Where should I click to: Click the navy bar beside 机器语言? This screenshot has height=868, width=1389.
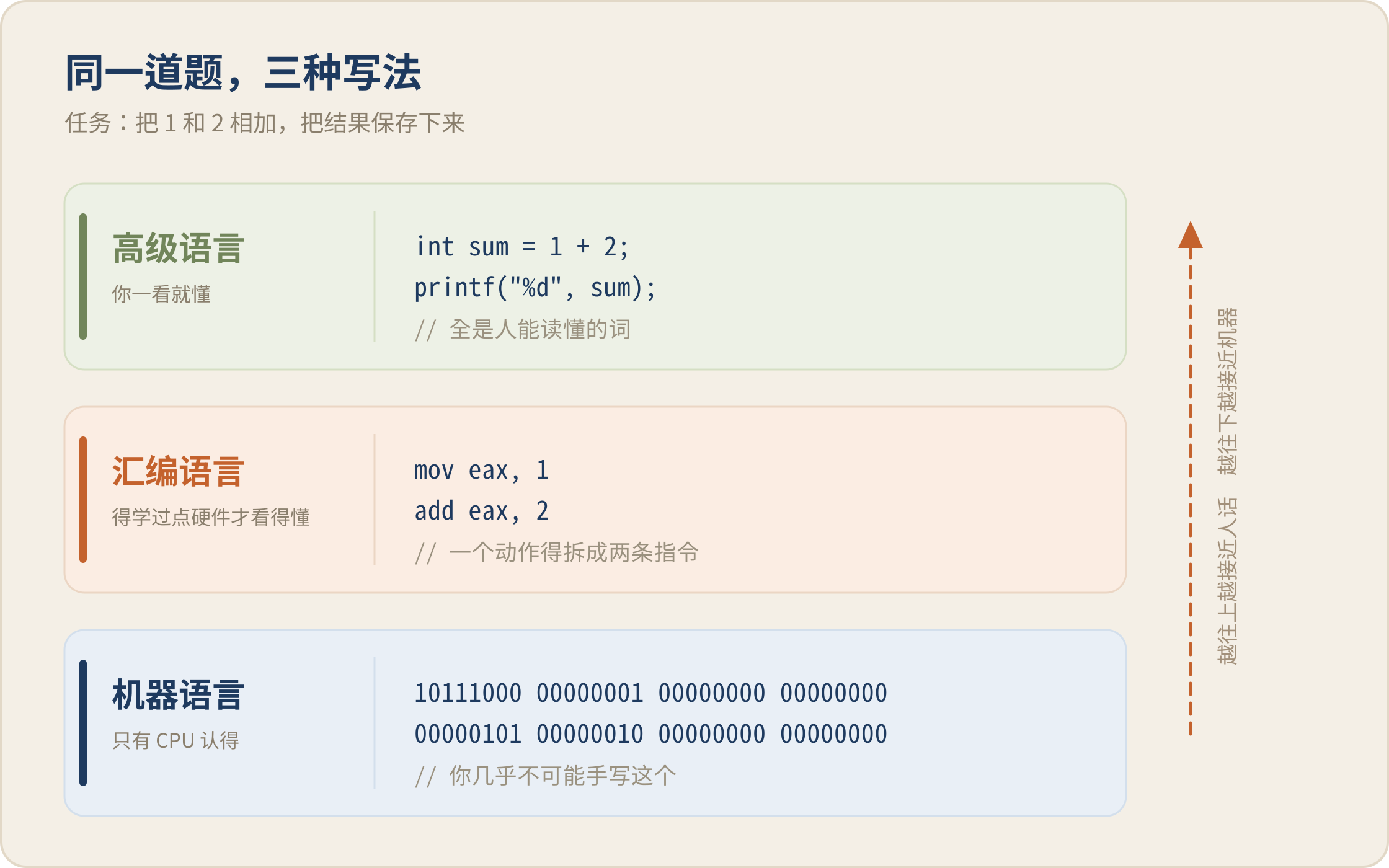coord(83,723)
